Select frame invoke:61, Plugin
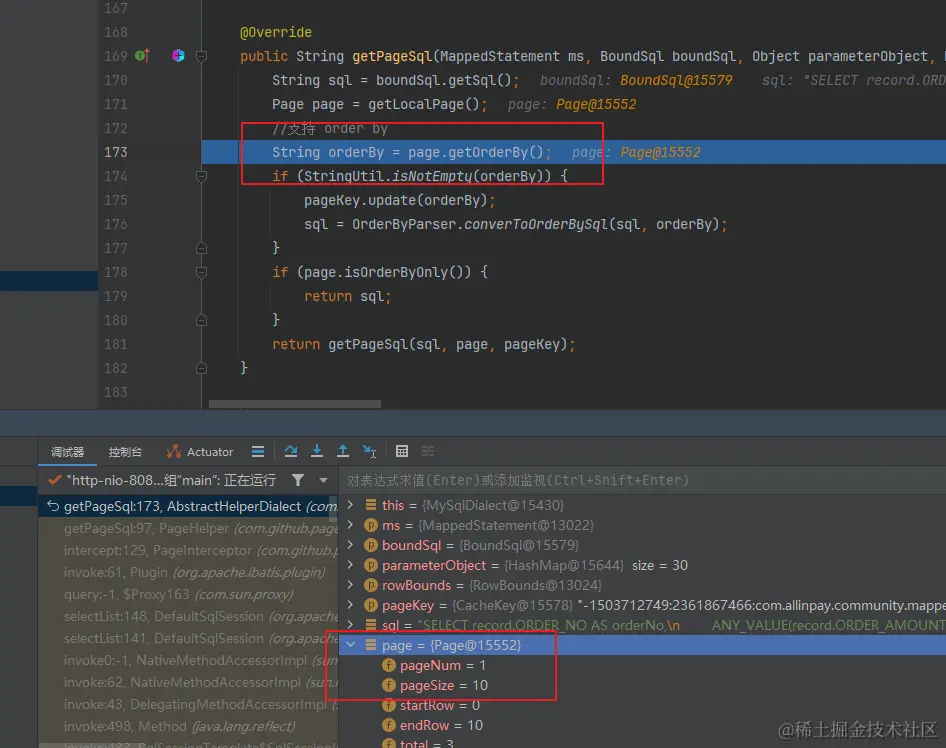The image size is (946, 748). [x=188, y=572]
